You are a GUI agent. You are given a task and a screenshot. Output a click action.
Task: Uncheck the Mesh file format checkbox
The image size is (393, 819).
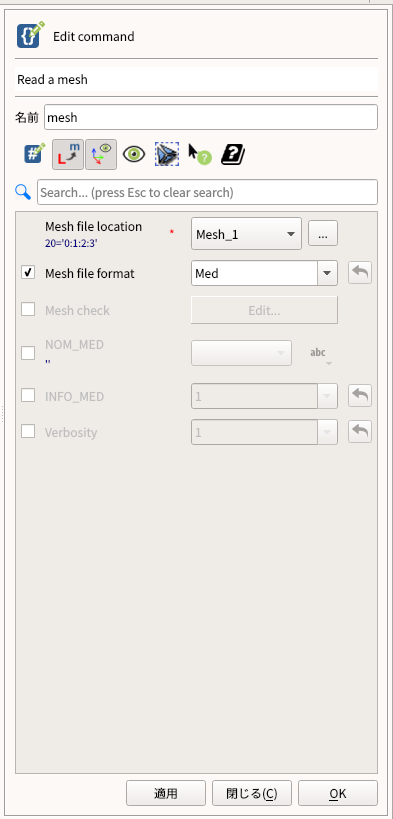coord(28,273)
